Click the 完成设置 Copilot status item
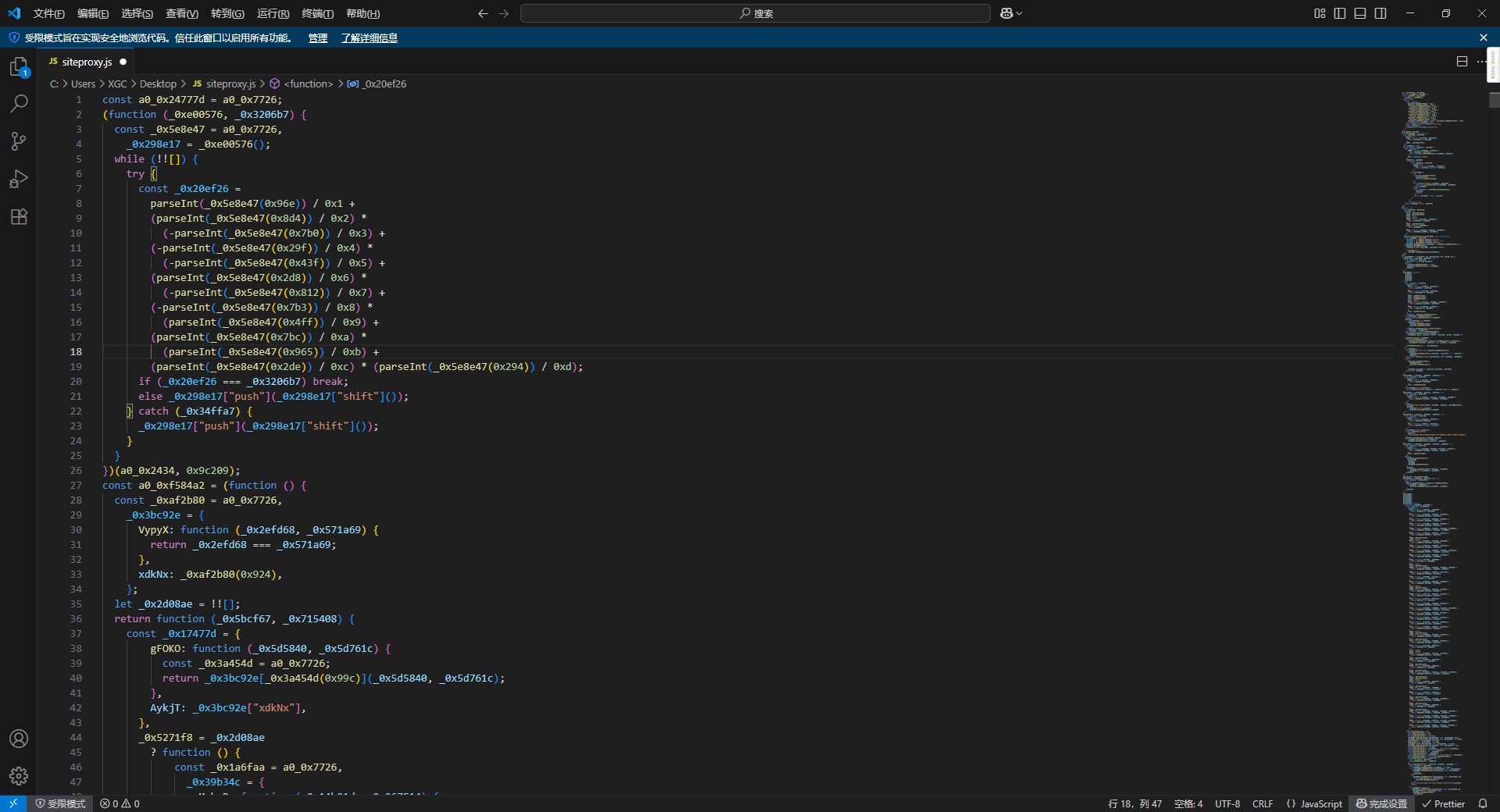Viewport: 1500px width, 812px height. click(x=1381, y=803)
